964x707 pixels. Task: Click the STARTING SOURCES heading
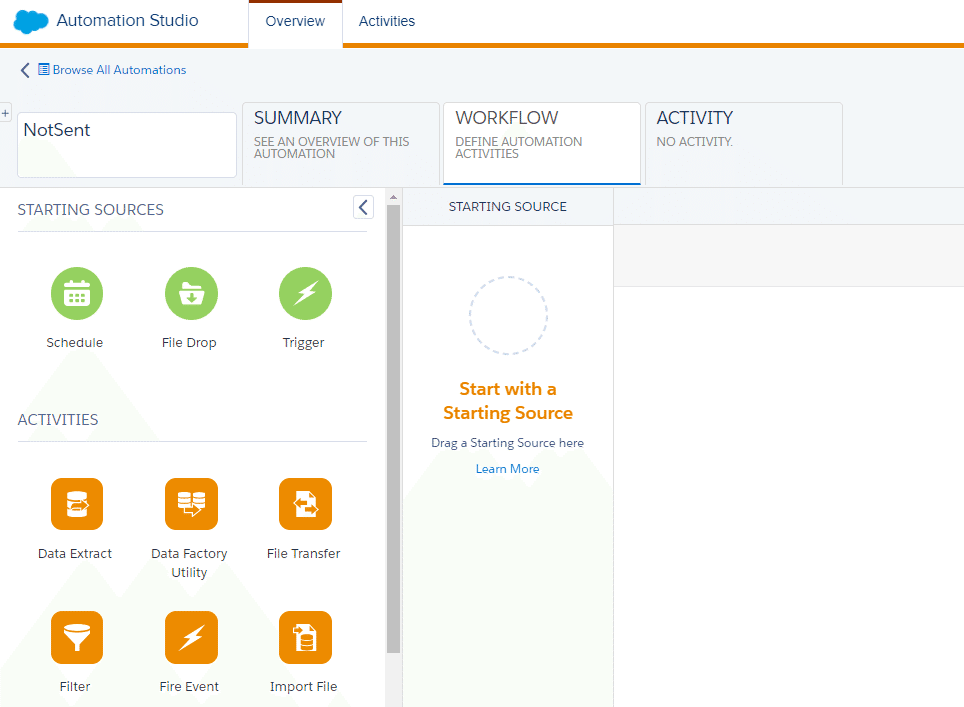click(90, 210)
